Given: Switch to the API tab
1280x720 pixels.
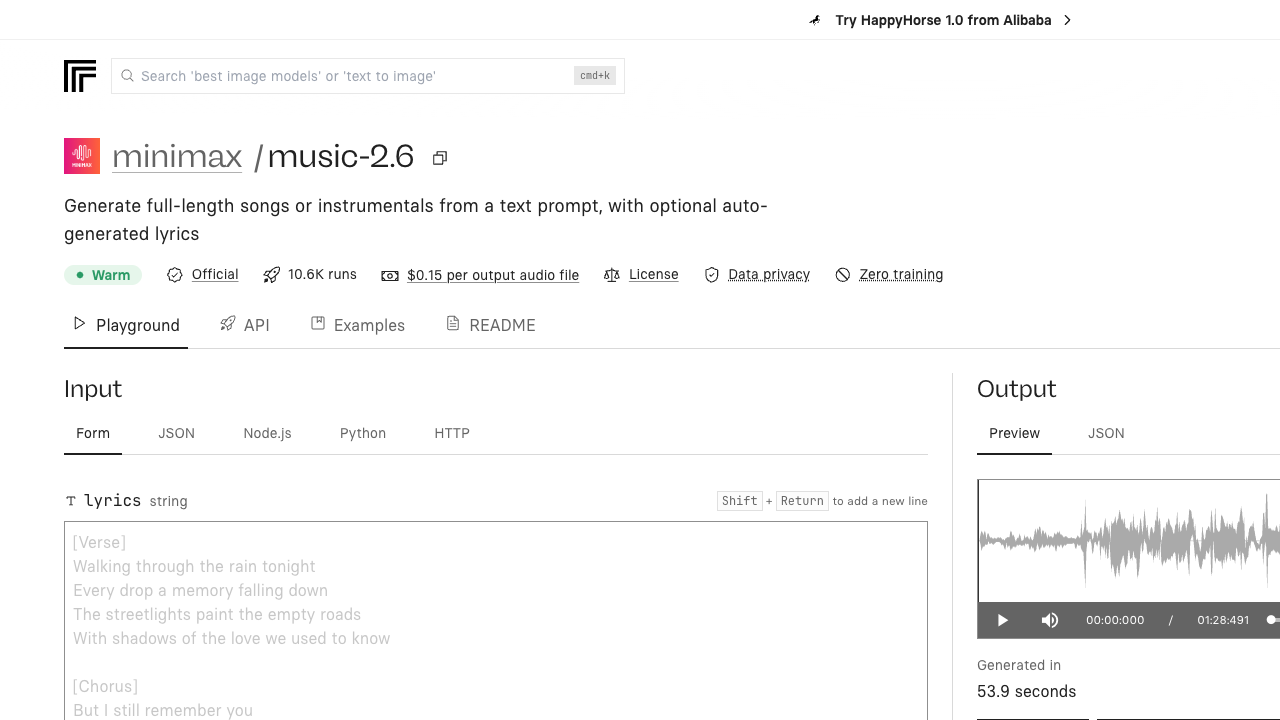Looking at the screenshot, I should point(245,325).
